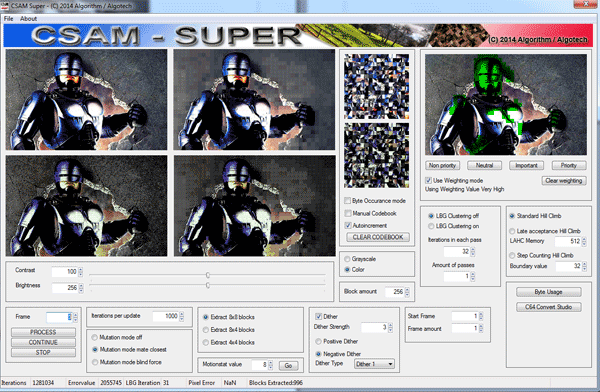Toggle the Manual Codebook checkbox

[x=347, y=213]
